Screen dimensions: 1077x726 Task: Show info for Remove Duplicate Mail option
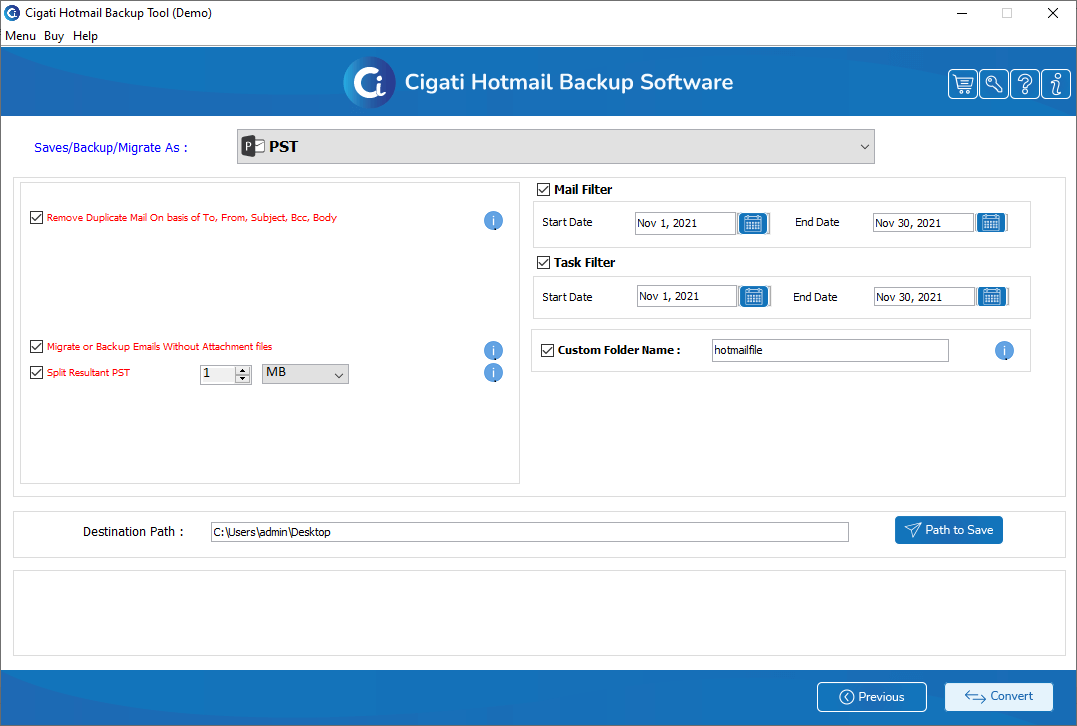493,220
